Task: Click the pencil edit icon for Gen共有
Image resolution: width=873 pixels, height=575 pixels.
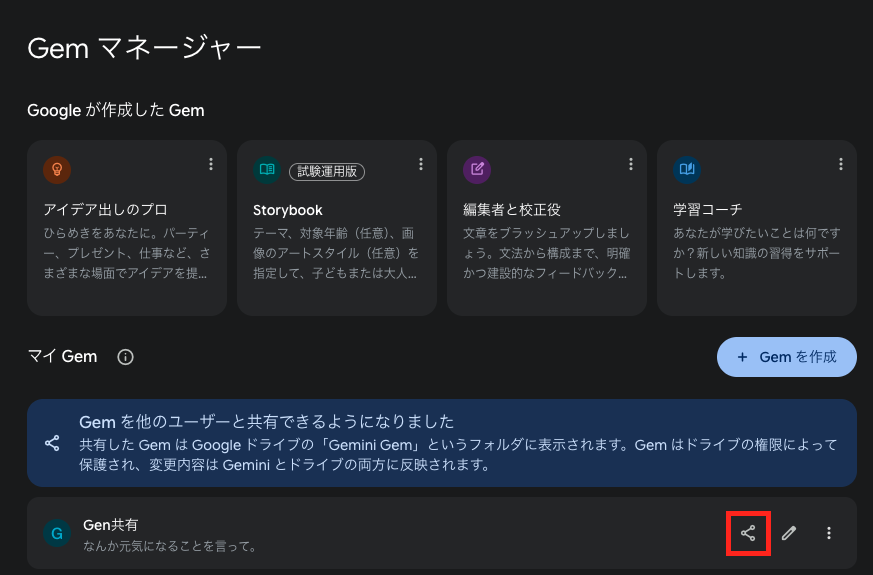Action: tap(789, 533)
